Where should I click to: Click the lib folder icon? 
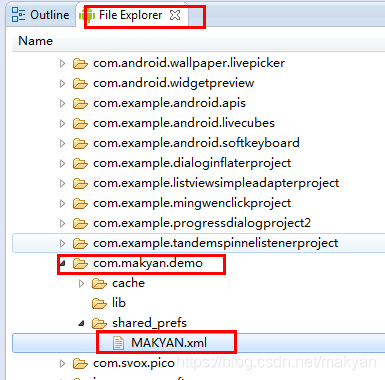[99, 303]
